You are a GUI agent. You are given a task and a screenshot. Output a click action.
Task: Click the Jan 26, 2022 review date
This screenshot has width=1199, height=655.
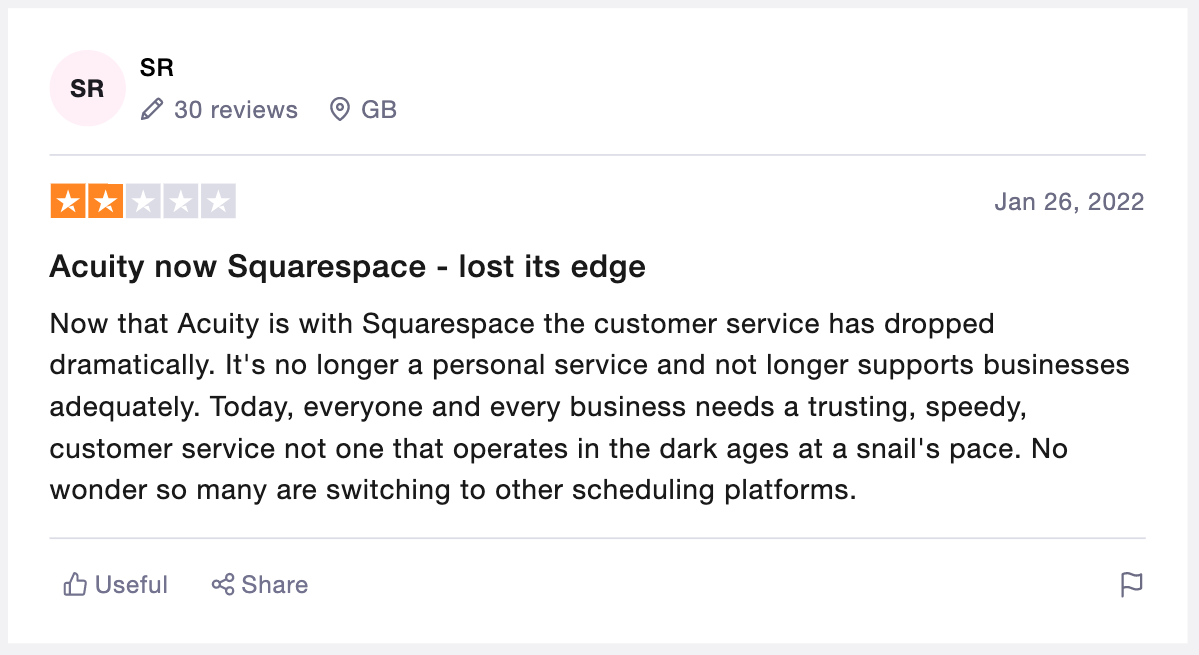[x=1069, y=202]
